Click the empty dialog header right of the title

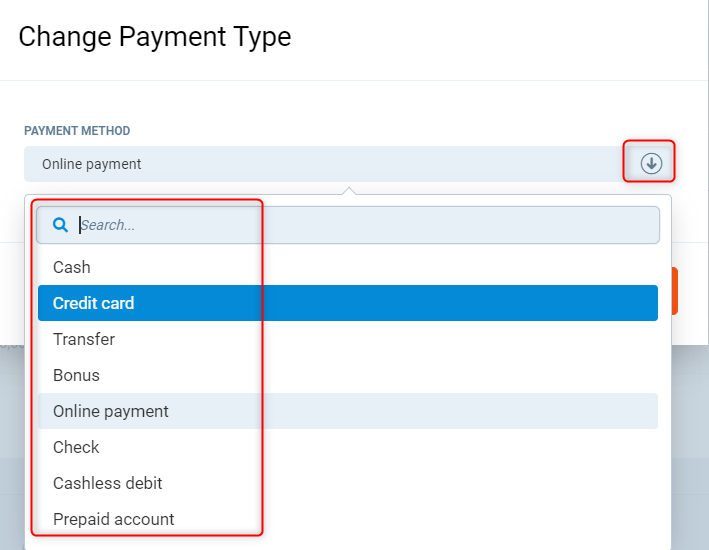[x=500, y=37]
